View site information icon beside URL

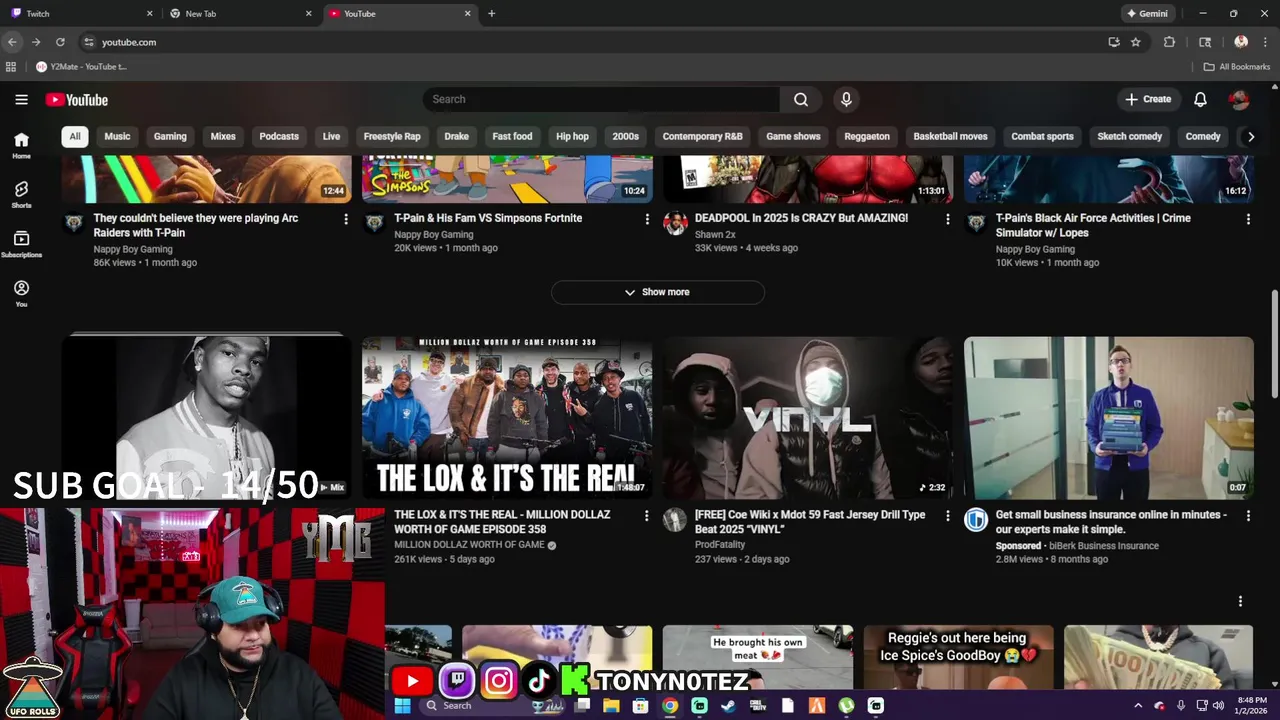point(89,42)
